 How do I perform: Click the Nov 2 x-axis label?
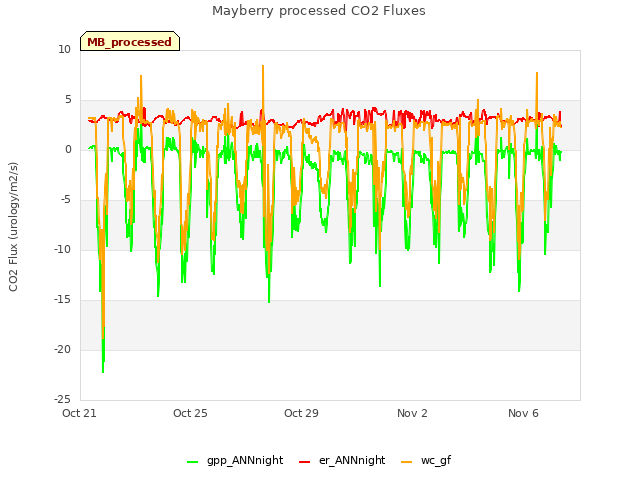click(x=412, y=413)
